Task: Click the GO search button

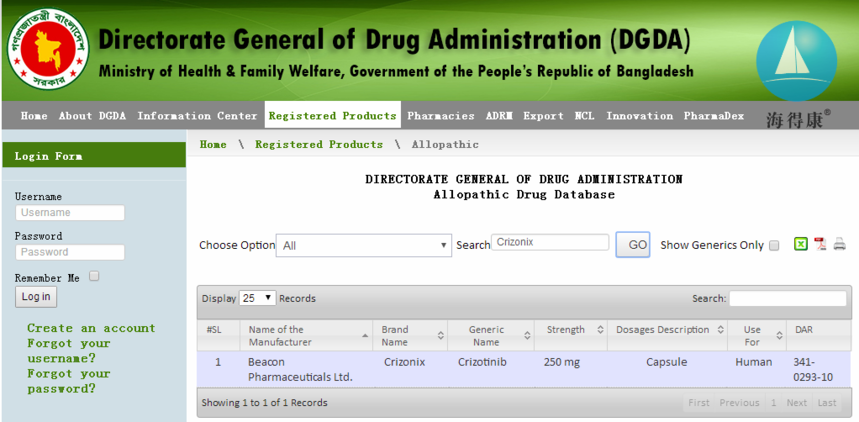Action: tap(633, 245)
